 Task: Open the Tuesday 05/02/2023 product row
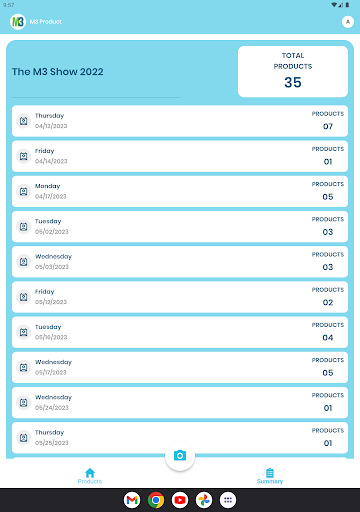pos(180,227)
